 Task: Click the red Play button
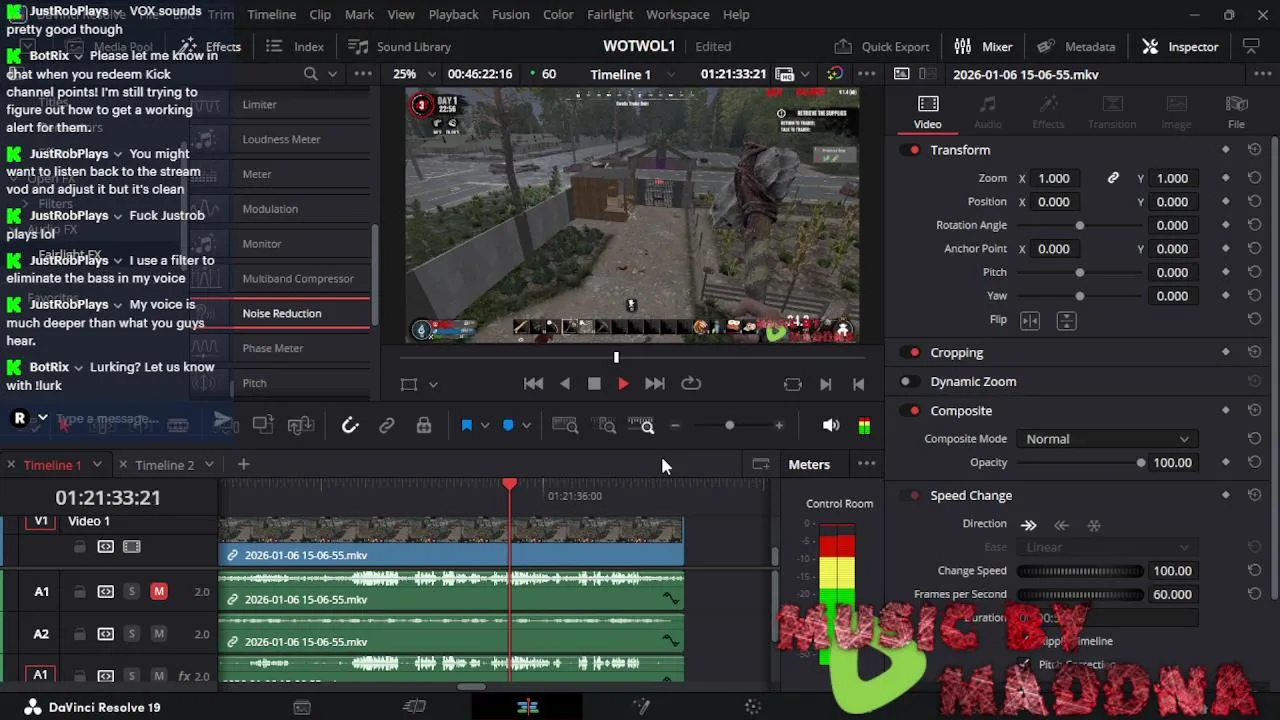[x=623, y=384]
